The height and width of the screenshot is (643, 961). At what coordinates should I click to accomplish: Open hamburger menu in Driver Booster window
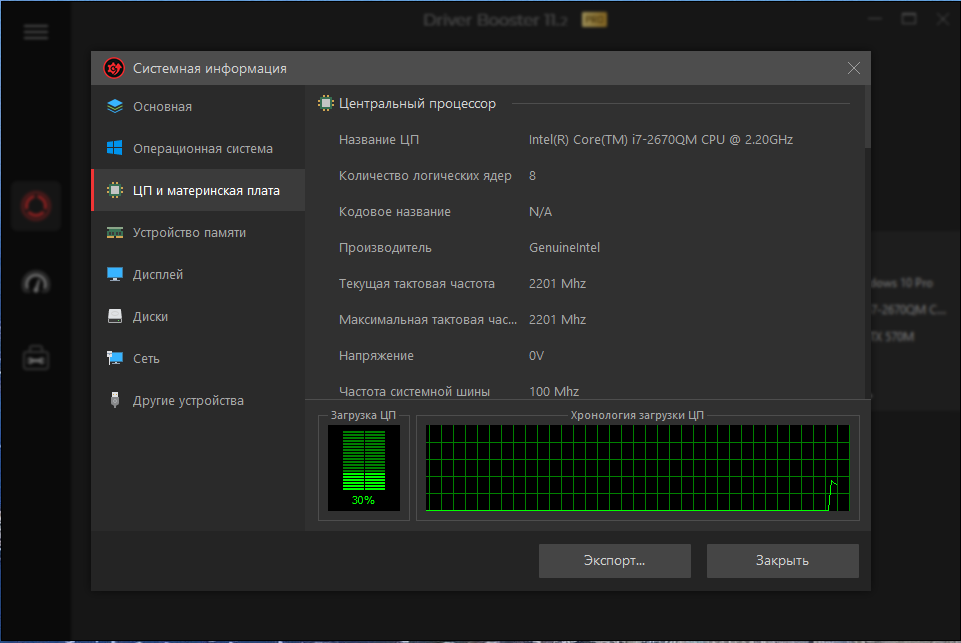coord(36,32)
